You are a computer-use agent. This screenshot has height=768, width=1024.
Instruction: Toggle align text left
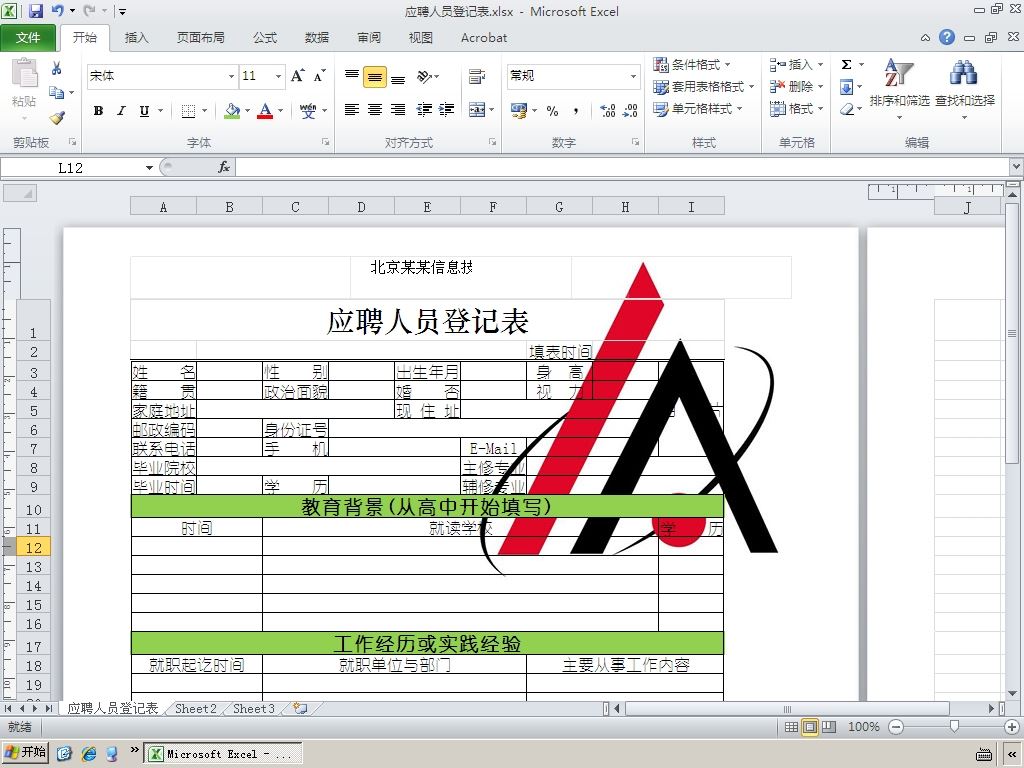(352, 110)
